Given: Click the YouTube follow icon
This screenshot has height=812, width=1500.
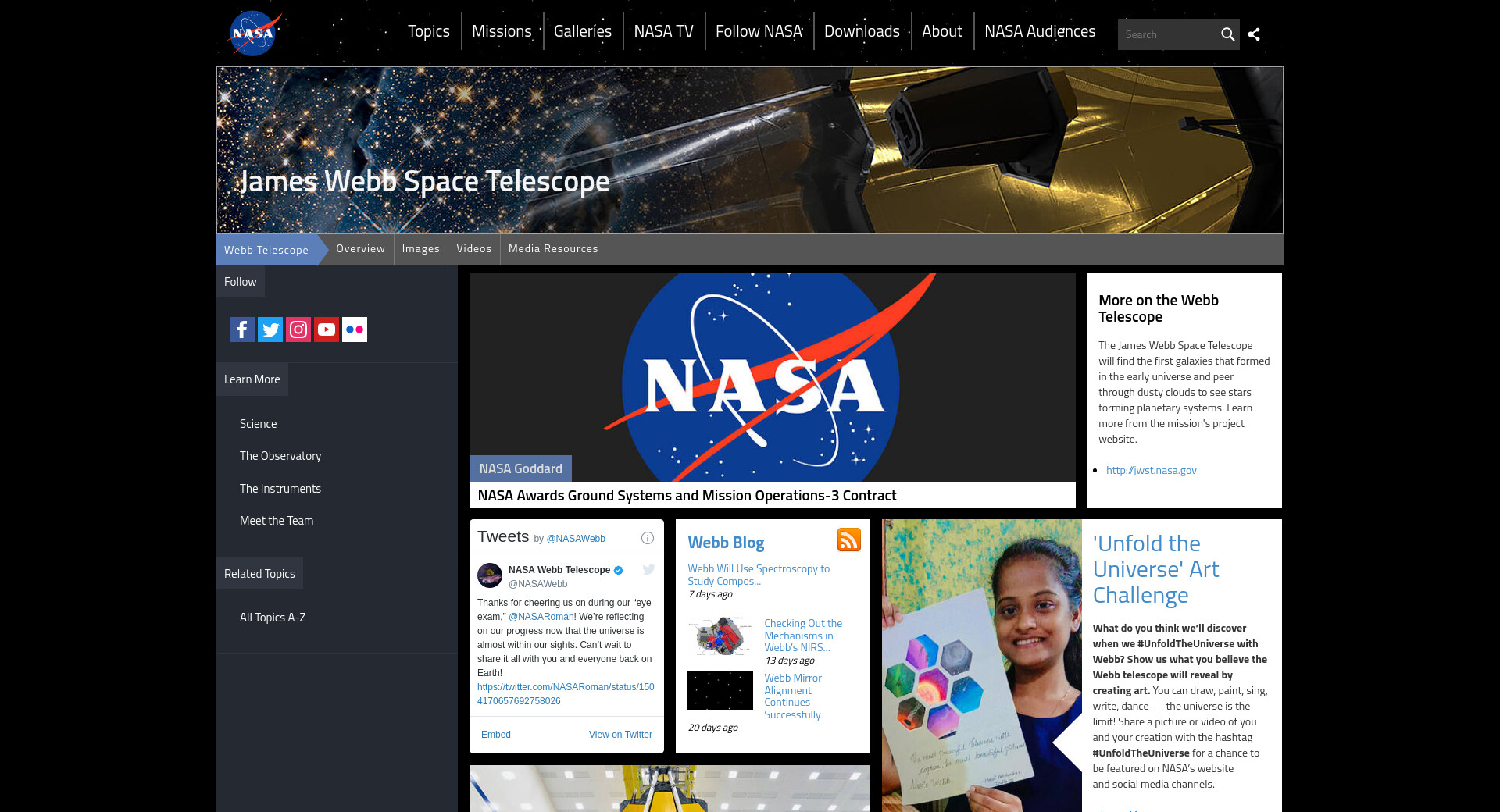Looking at the screenshot, I should (x=327, y=329).
